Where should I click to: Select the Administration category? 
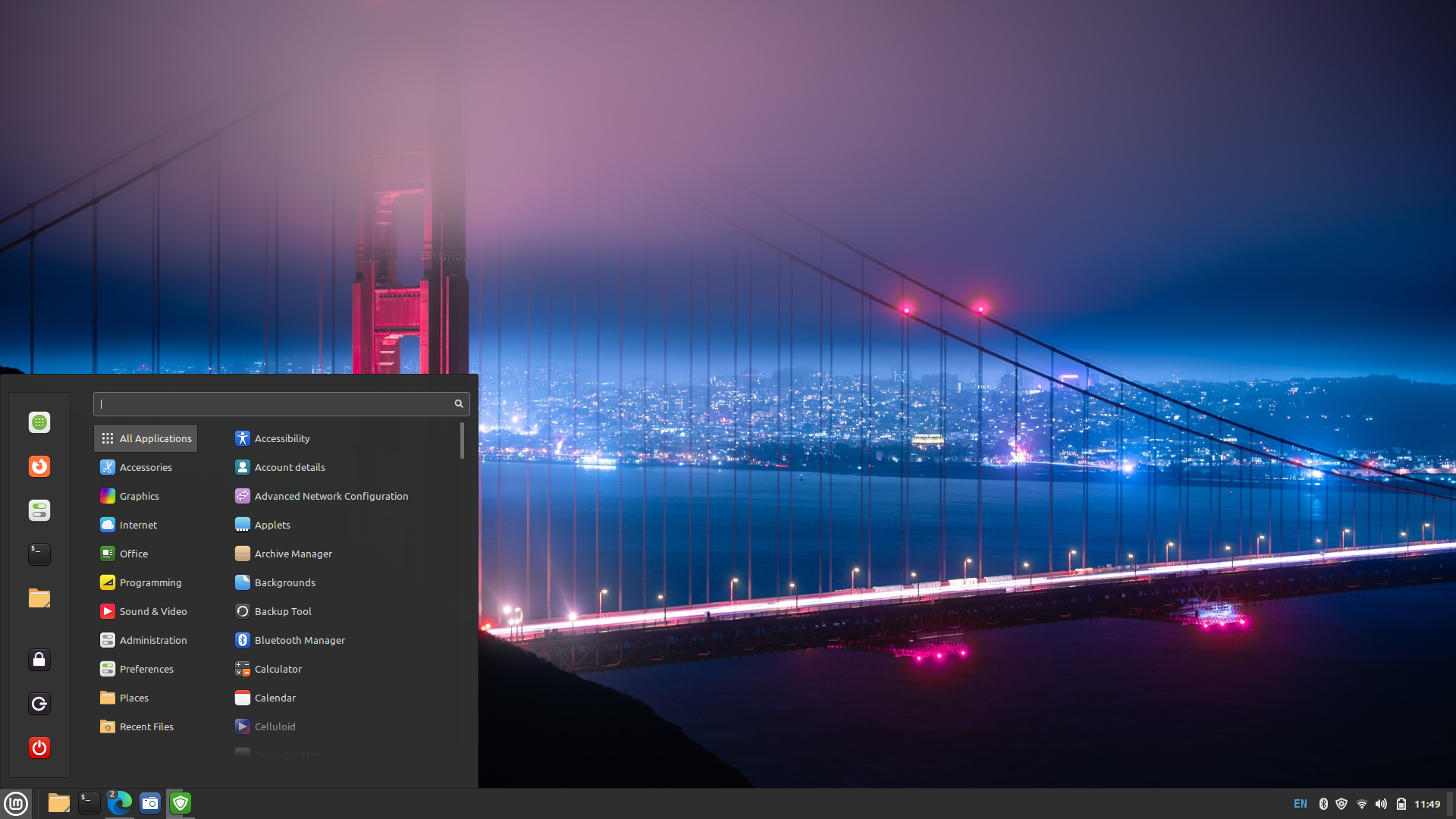pos(153,640)
